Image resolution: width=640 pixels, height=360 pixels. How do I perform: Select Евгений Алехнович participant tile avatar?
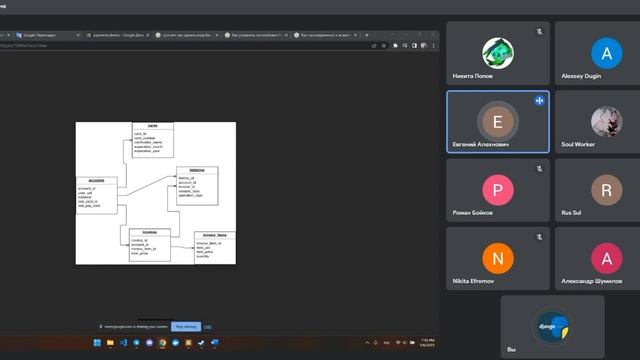[x=498, y=122]
